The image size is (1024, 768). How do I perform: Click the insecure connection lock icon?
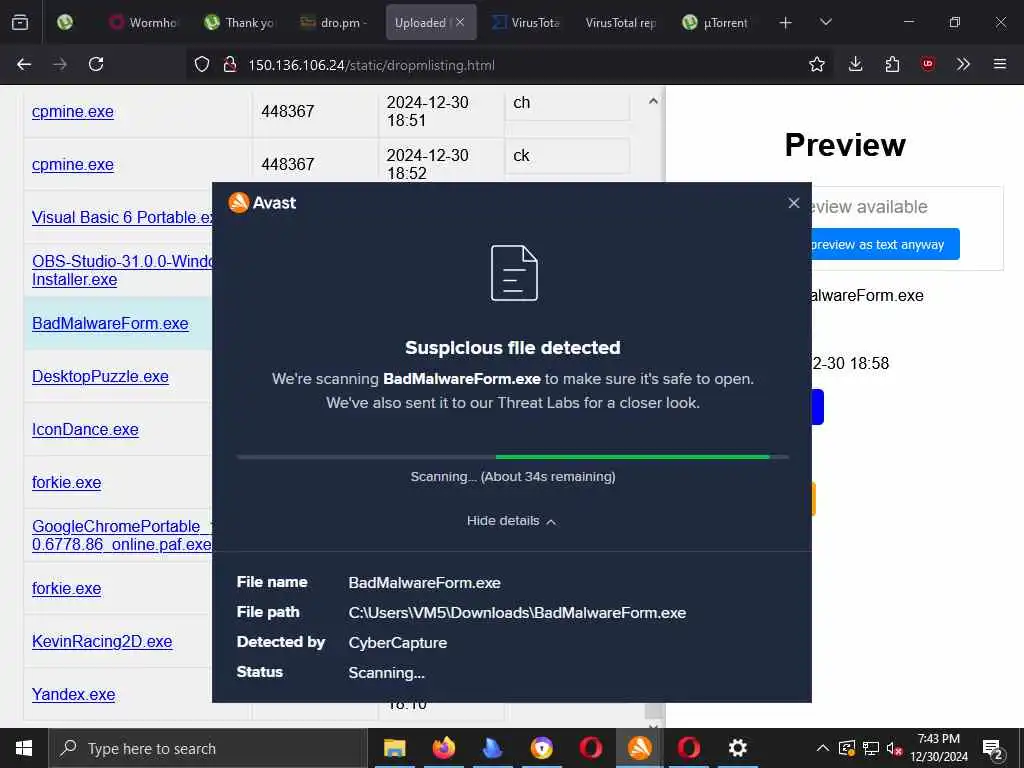tap(229, 64)
